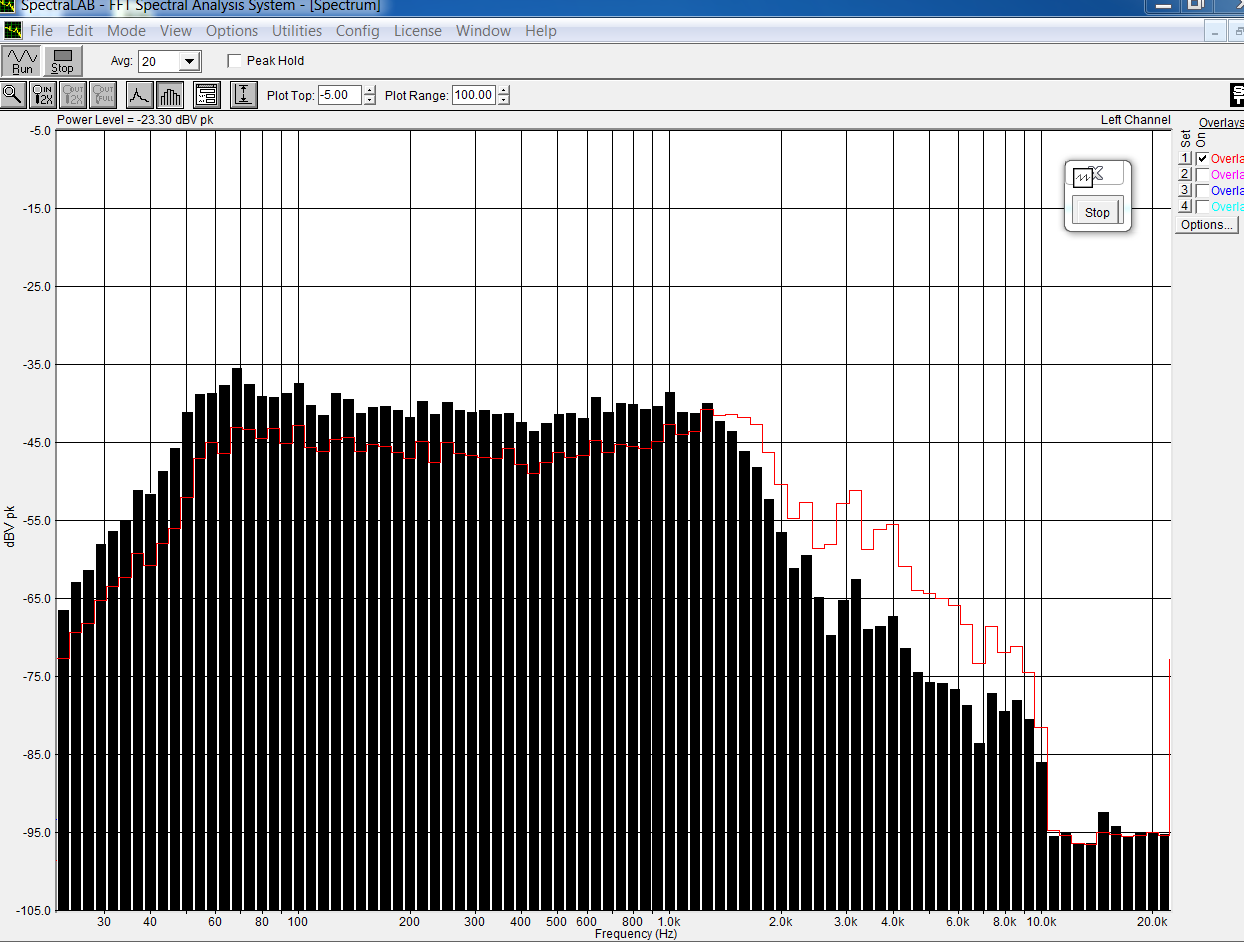
Task: Click Stop in the floating panel
Action: click(x=1097, y=212)
